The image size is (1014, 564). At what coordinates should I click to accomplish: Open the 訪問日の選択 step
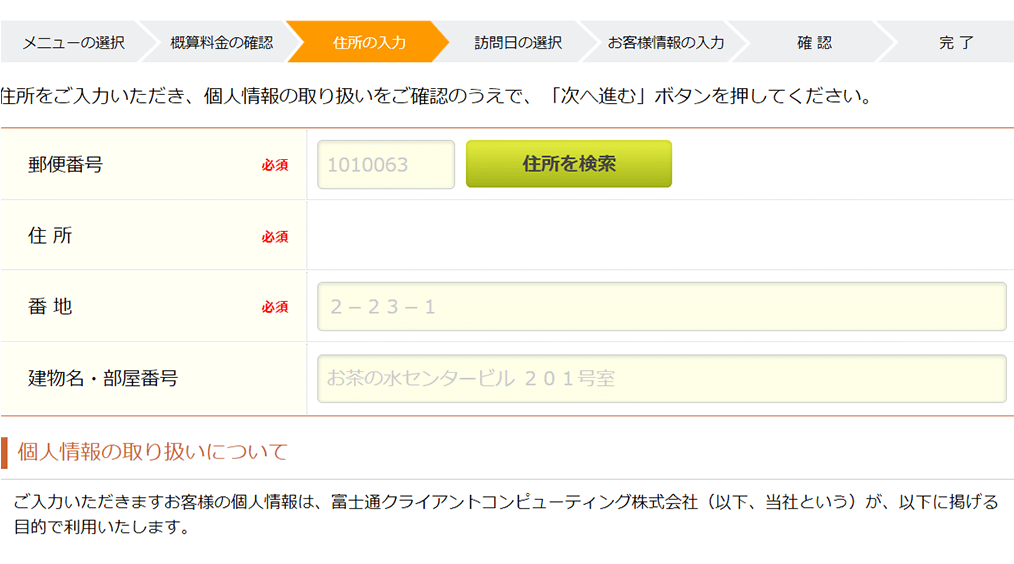pyautogui.click(x=517, y=42)
